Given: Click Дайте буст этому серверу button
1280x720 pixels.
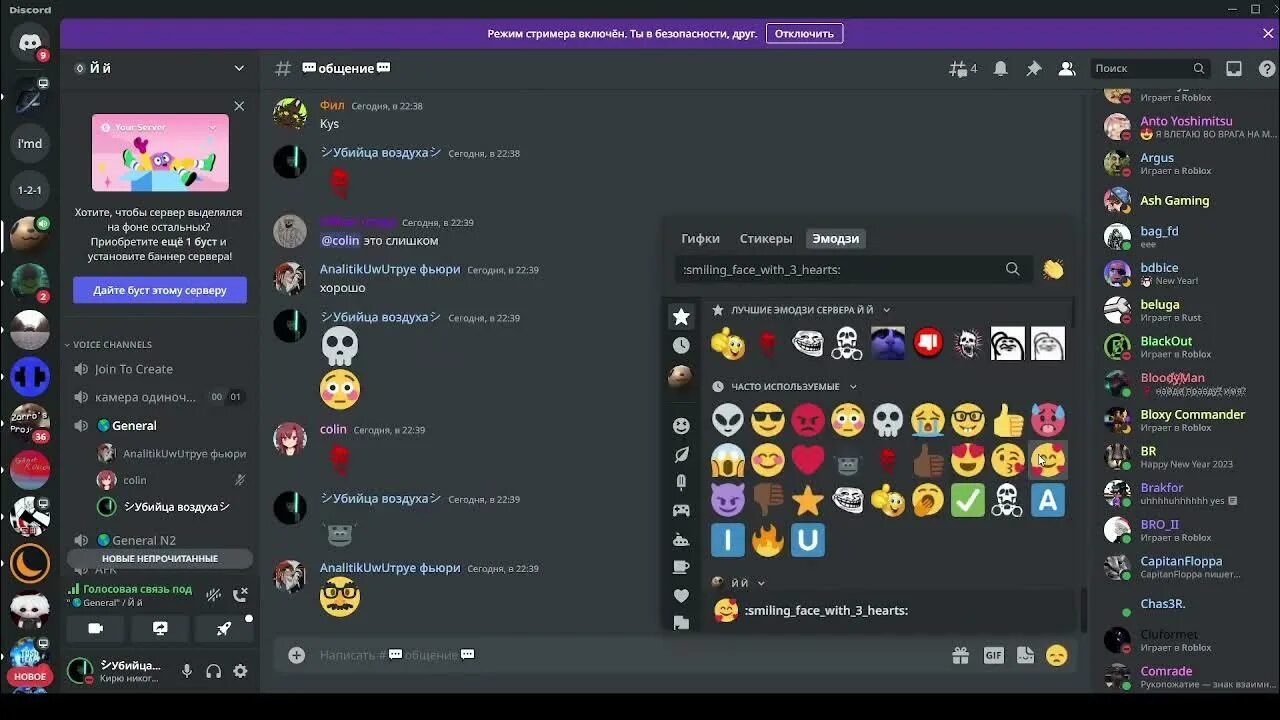Looking at the screenshot, I should point(160,290).
